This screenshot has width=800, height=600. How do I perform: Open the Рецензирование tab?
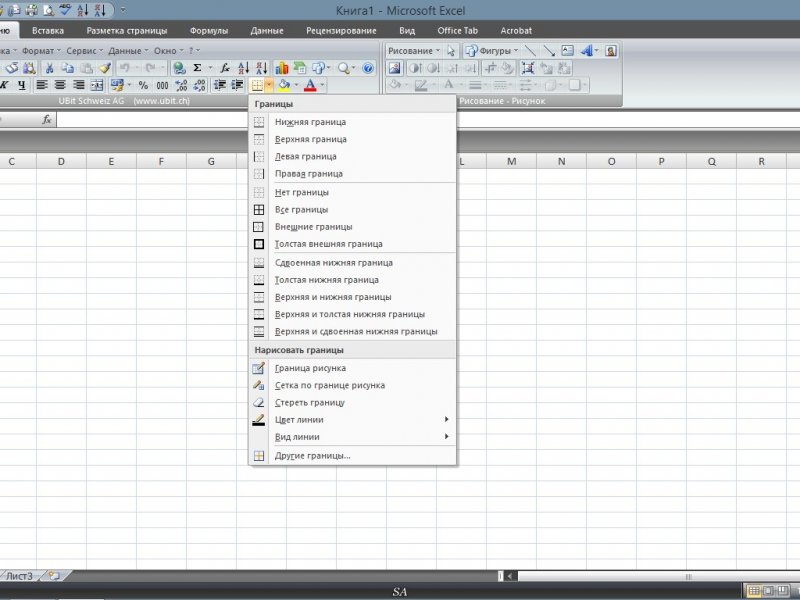coord(341,31)
